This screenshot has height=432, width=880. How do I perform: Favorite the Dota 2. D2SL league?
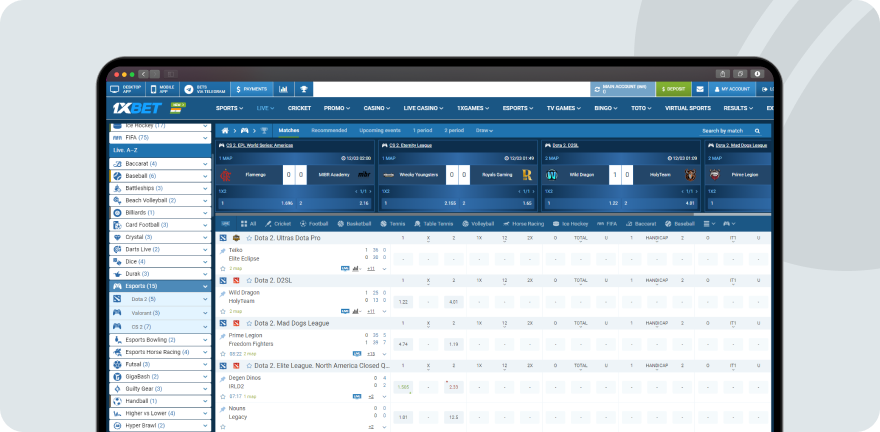[249, 280]
